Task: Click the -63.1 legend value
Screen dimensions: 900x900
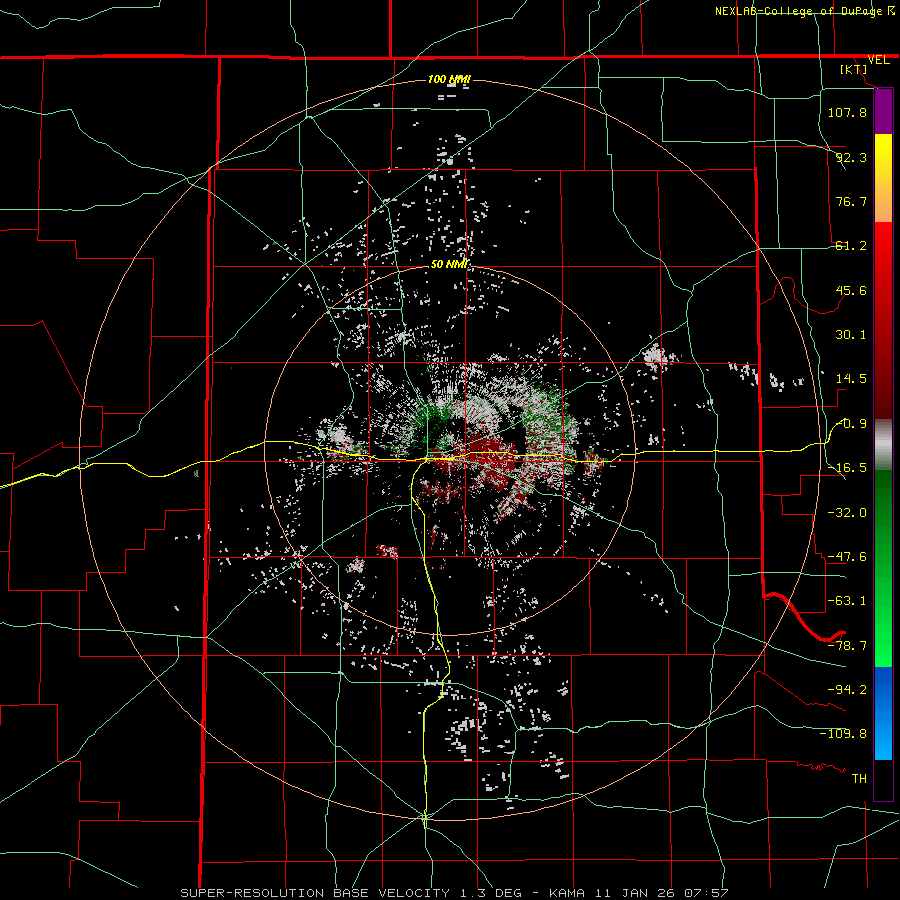Action: click(847, 601)
